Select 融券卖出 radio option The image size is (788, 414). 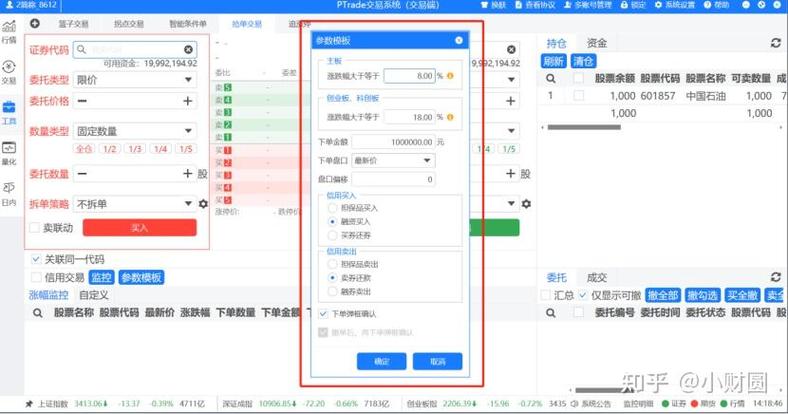(x=332, y=291)
